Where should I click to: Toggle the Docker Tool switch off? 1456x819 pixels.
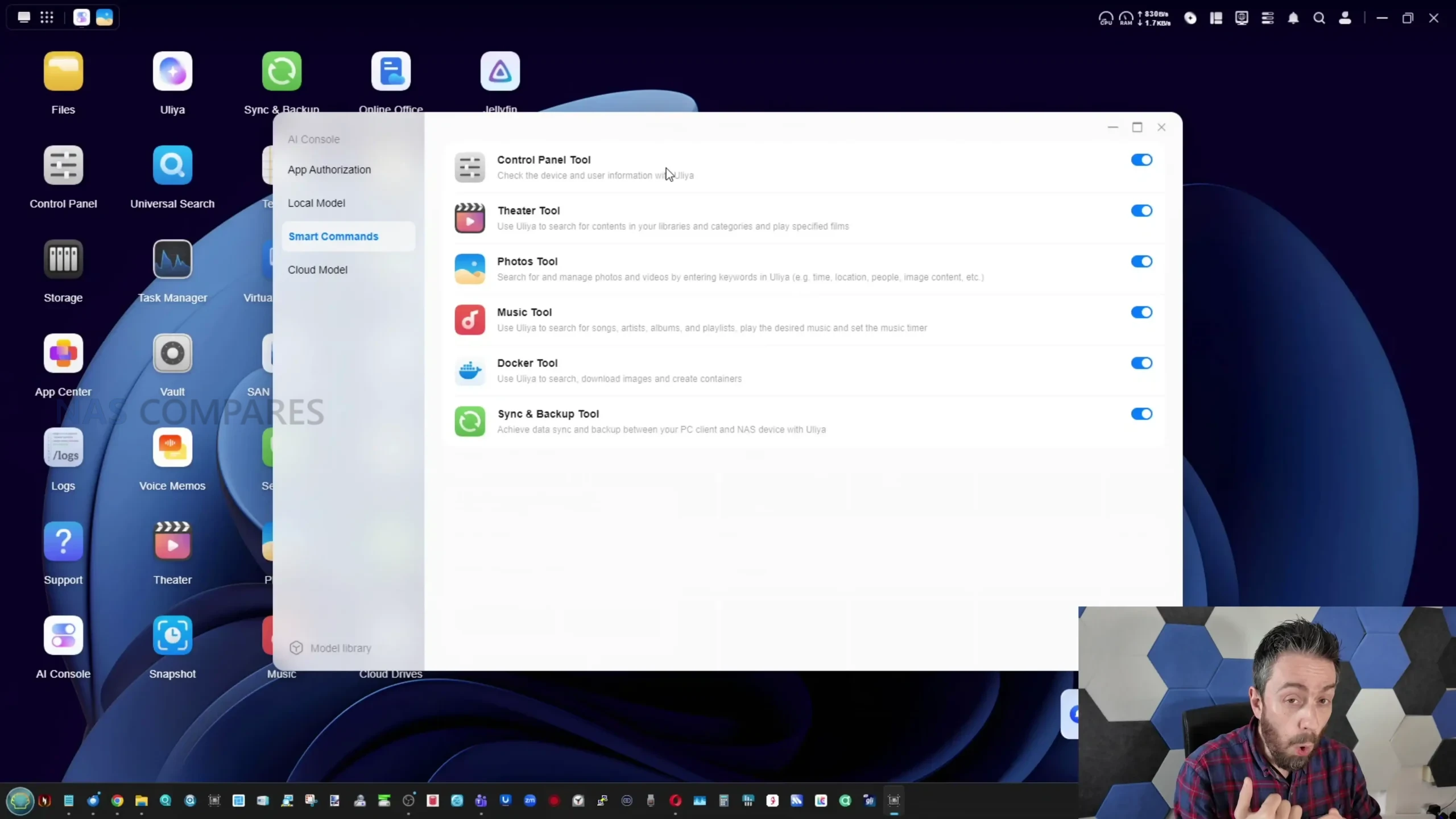[x=1141, y=363]
